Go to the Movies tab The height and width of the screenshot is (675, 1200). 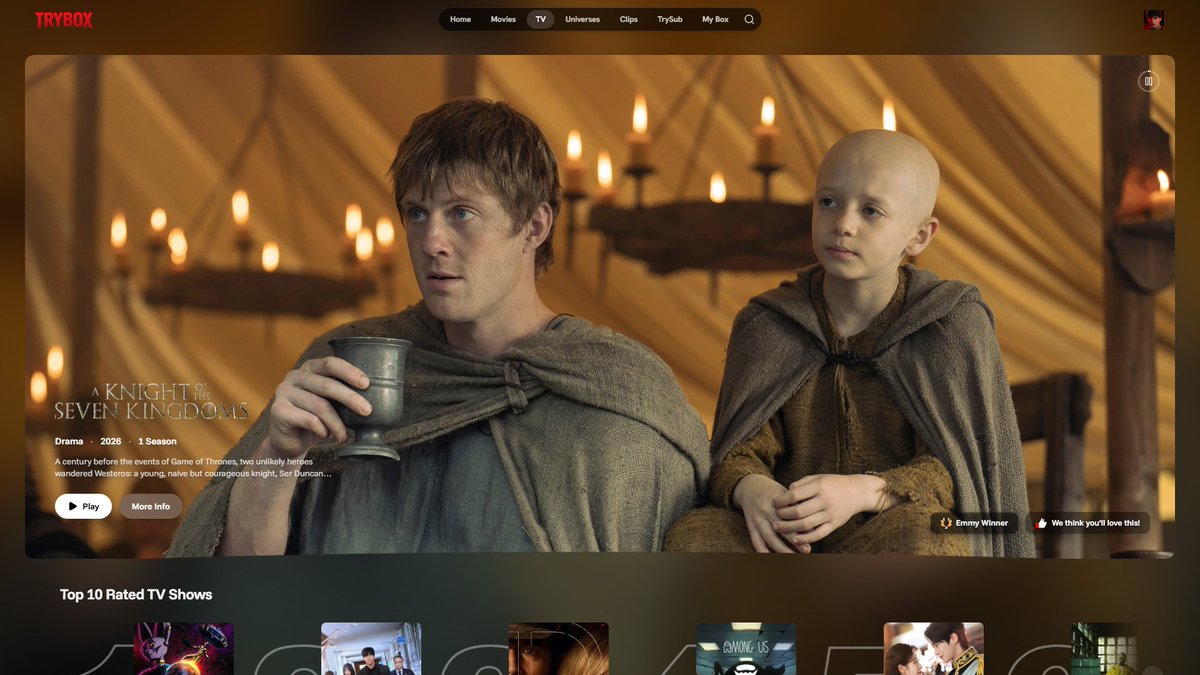pos(503,19)
